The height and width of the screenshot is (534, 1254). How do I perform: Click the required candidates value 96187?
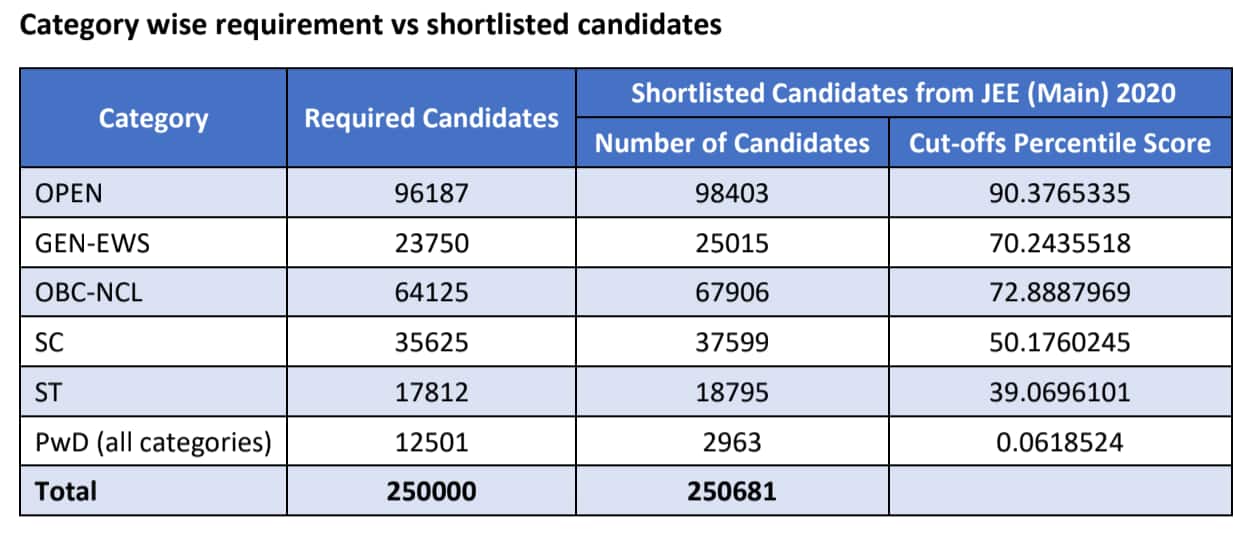pyautogui.click(x=431, y=193)
